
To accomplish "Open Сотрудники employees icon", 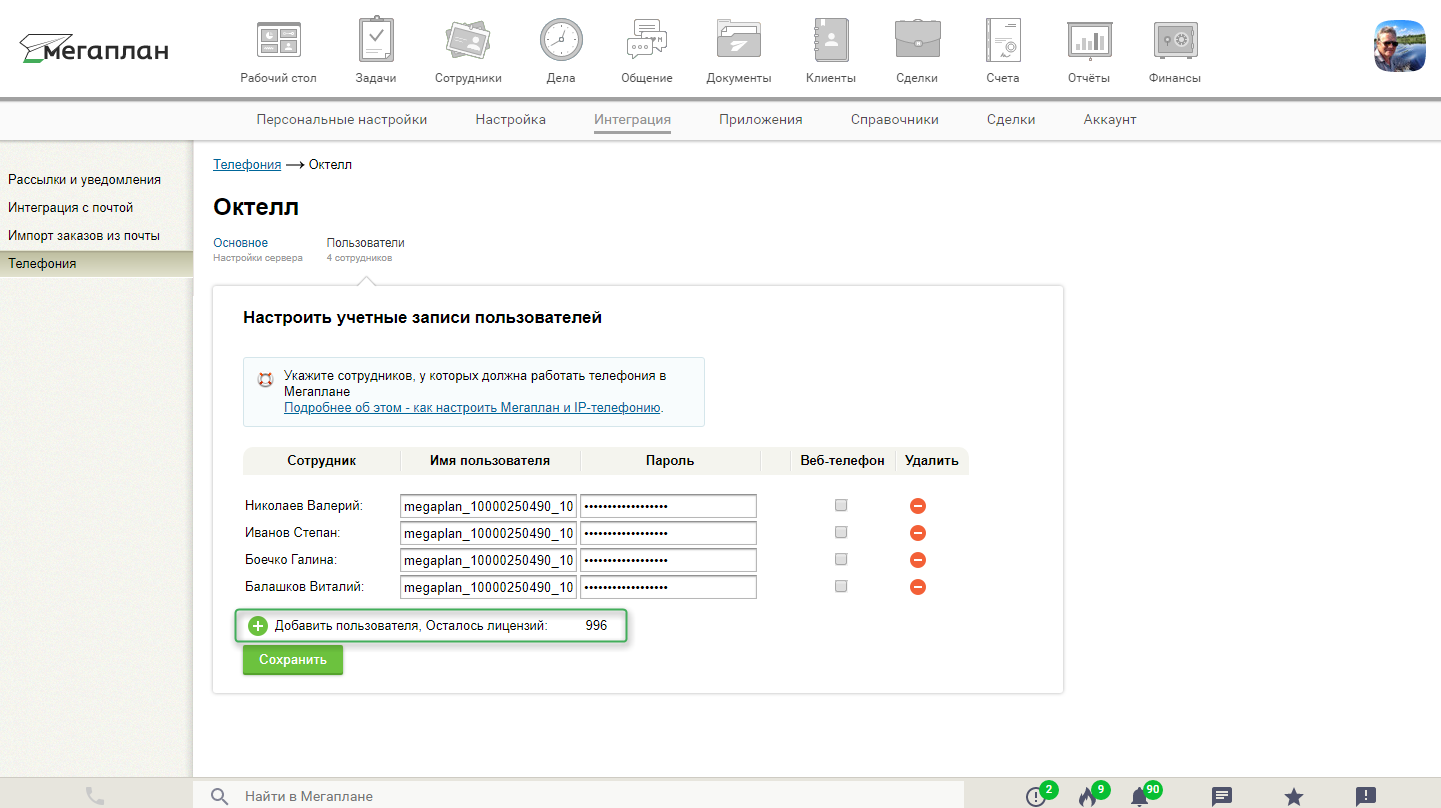I will click(468, 41).
